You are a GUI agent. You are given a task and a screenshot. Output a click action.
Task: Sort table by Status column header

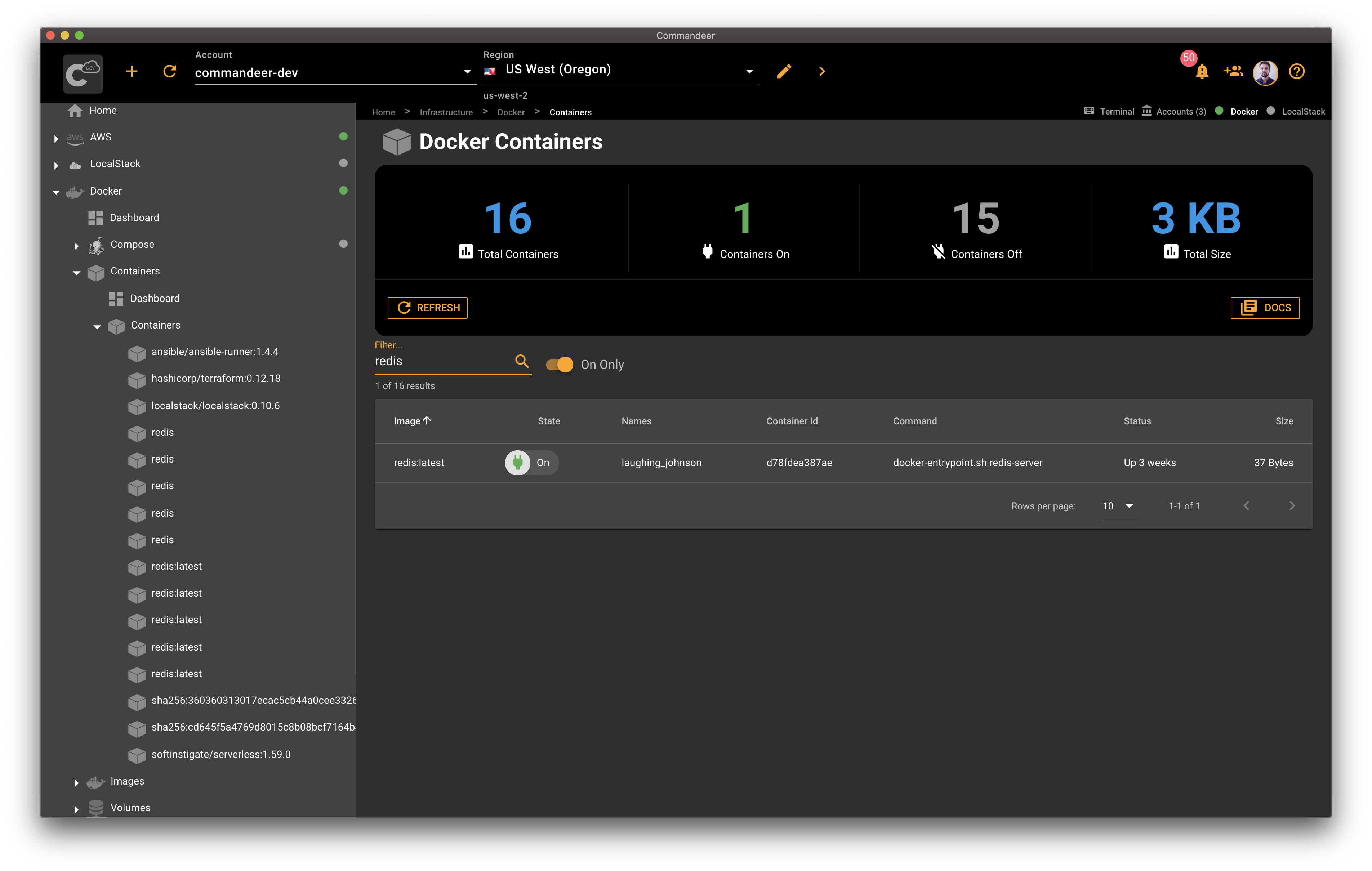pos(1137,421)
